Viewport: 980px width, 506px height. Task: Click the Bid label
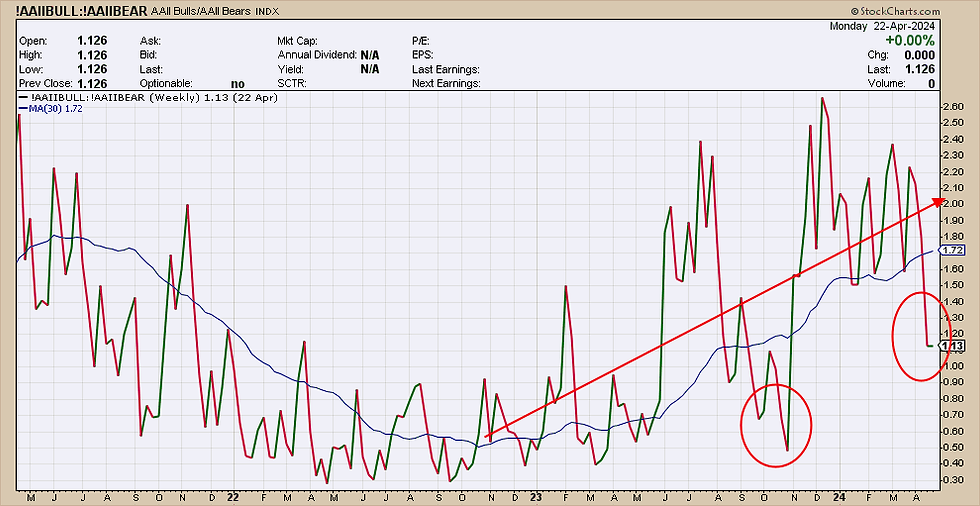coord(149,55)
